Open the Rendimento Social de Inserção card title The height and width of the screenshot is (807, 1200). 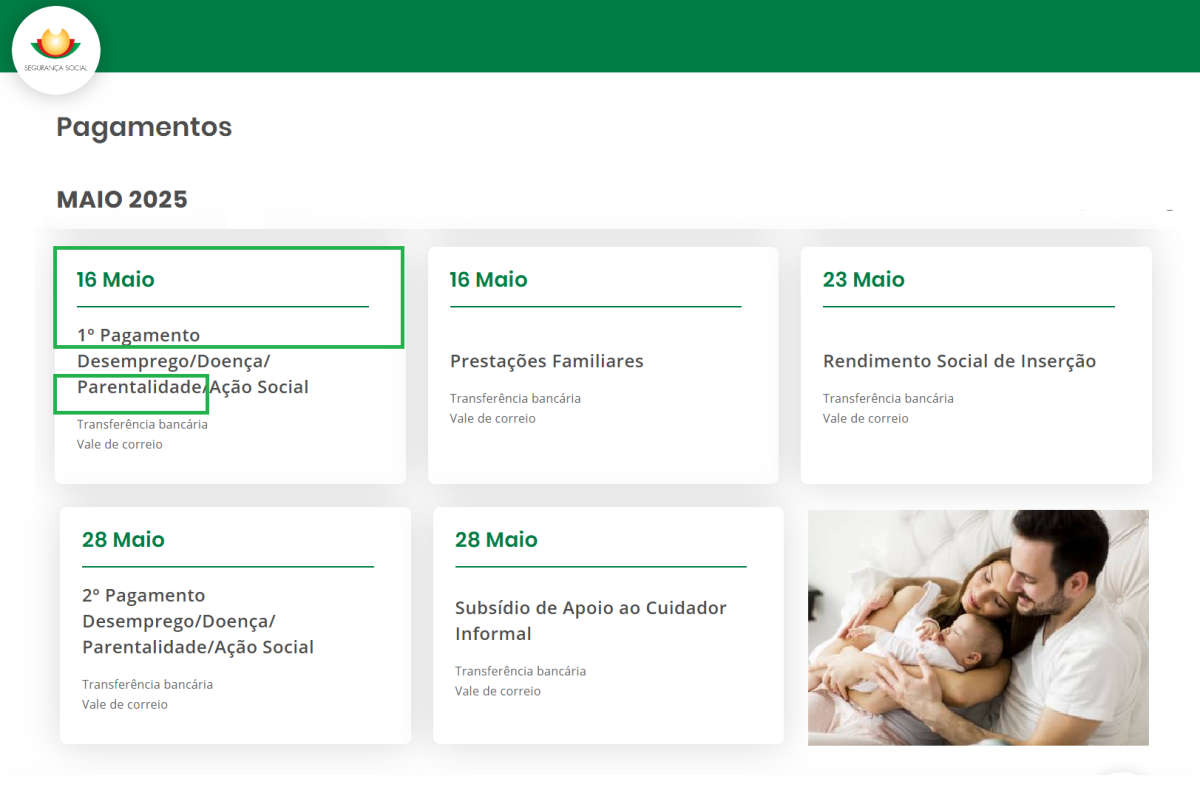(960, 361)
